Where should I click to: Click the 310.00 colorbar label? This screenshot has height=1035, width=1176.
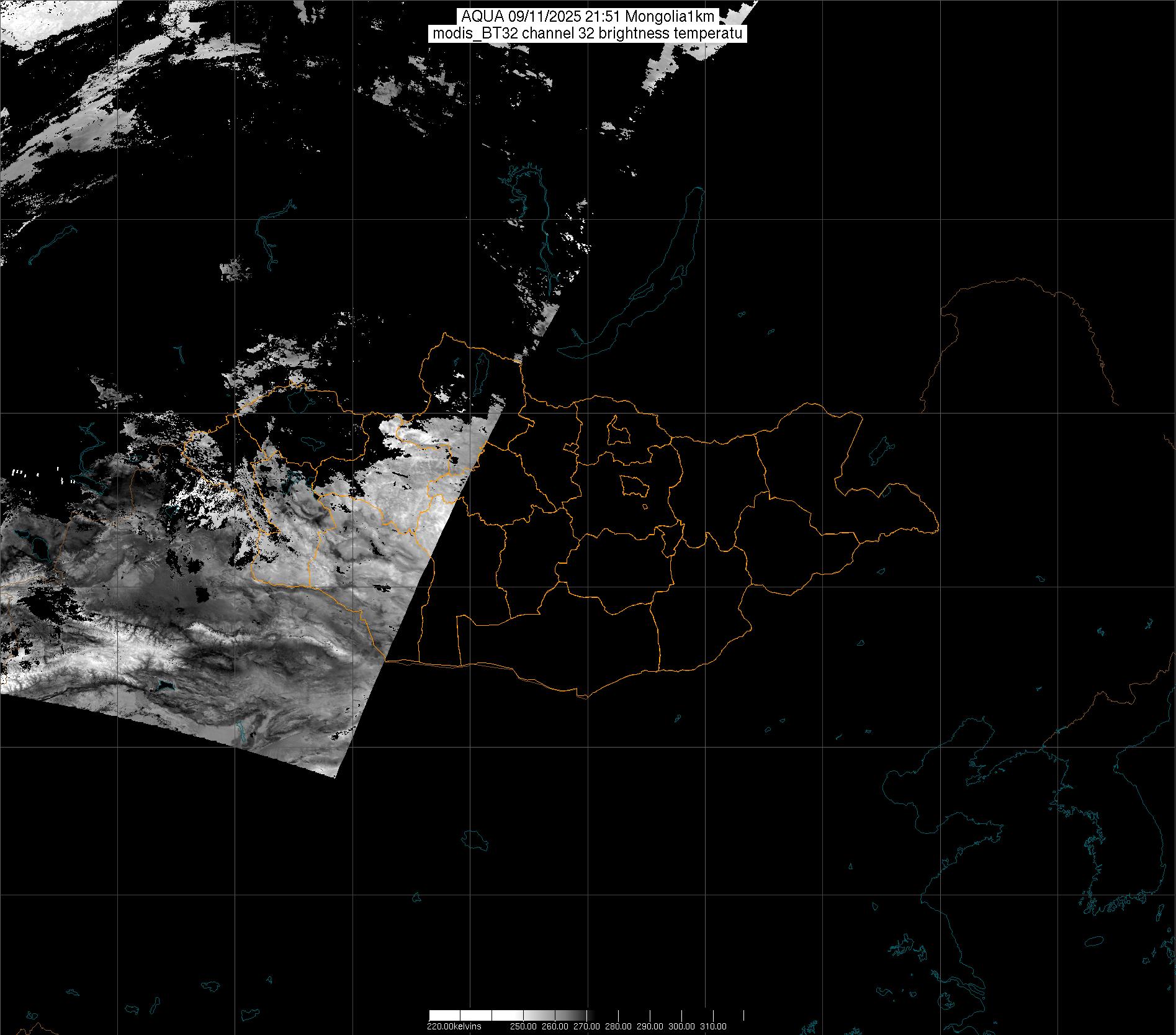[x=713, y=1026]
